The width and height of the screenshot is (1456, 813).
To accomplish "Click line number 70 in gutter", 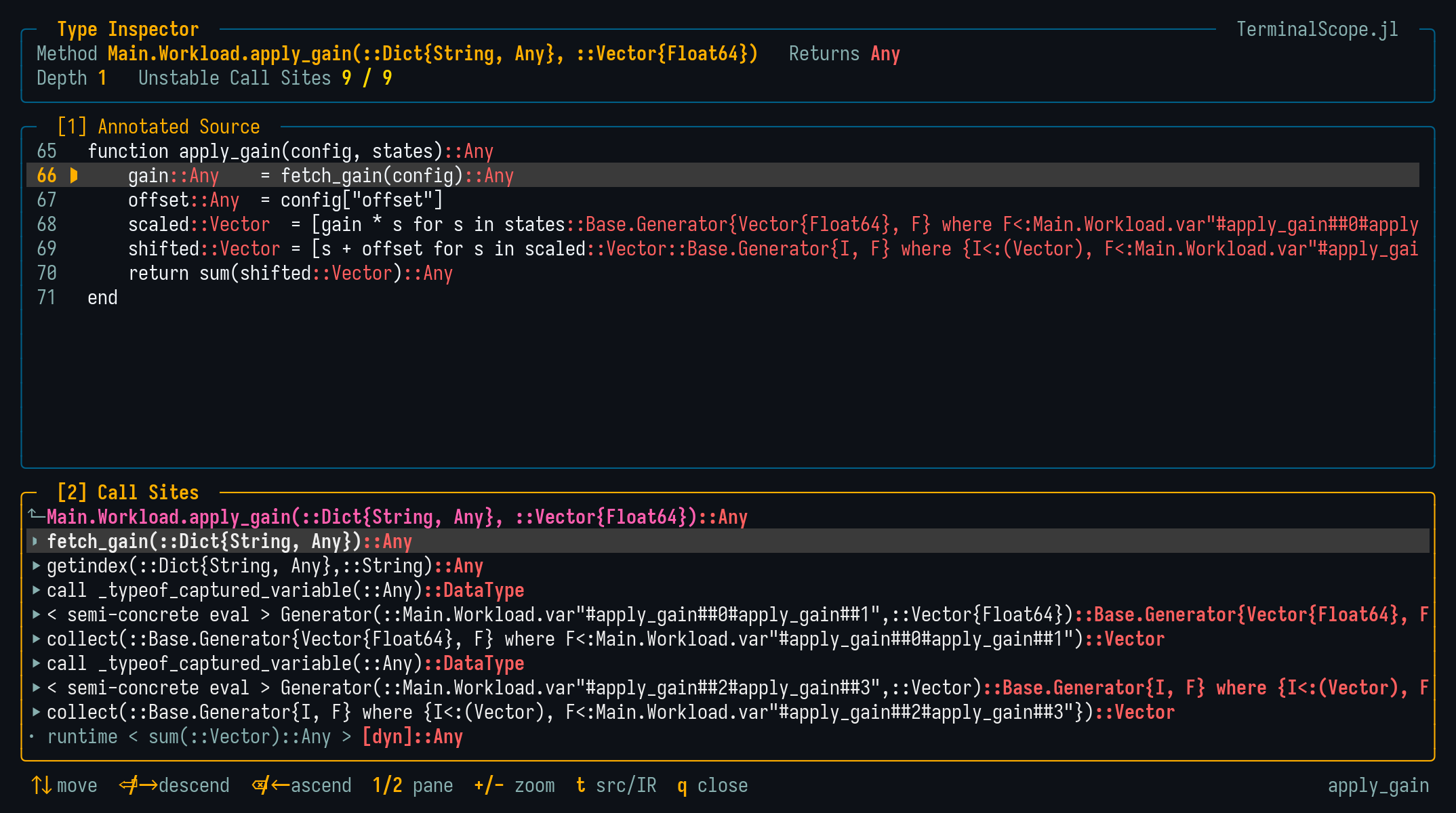I will coord(47,273).
